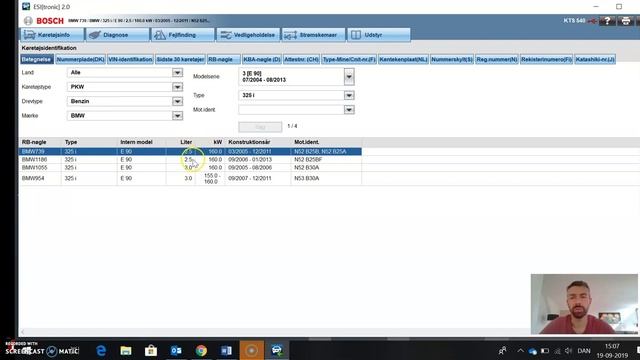This screenshot has width=640, height=360.
Task: Select the Rekisterinumero(FI) sub-tab
Action: coord(546,60)
